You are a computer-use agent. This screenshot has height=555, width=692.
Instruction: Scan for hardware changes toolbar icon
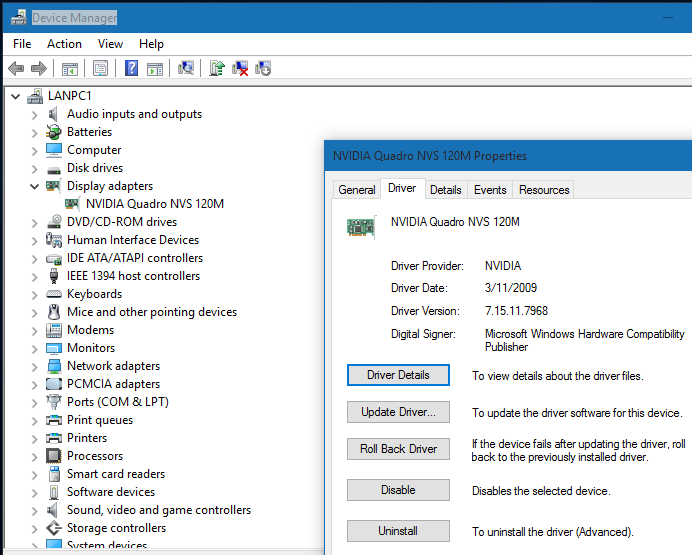click(186, 68)
